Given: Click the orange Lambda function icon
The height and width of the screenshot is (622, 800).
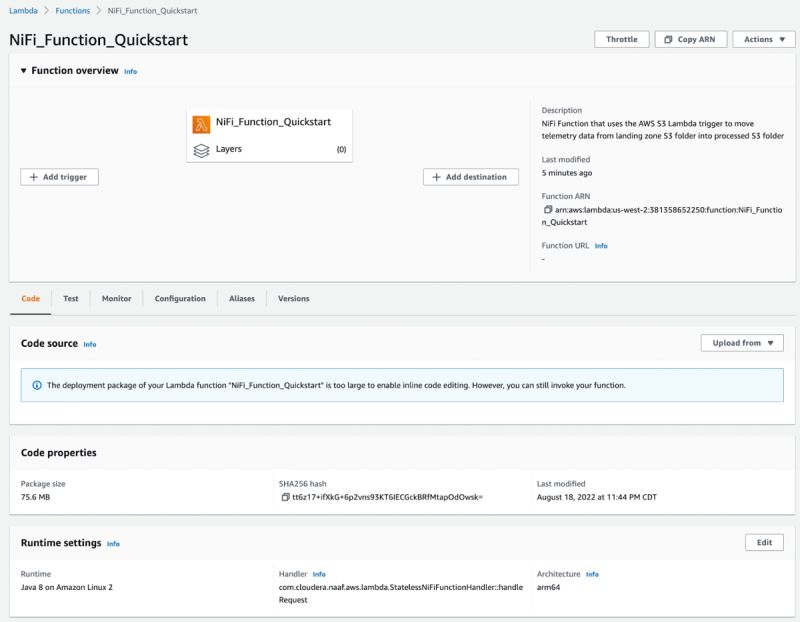Looking at the screenshot, I should pos(201,123).
